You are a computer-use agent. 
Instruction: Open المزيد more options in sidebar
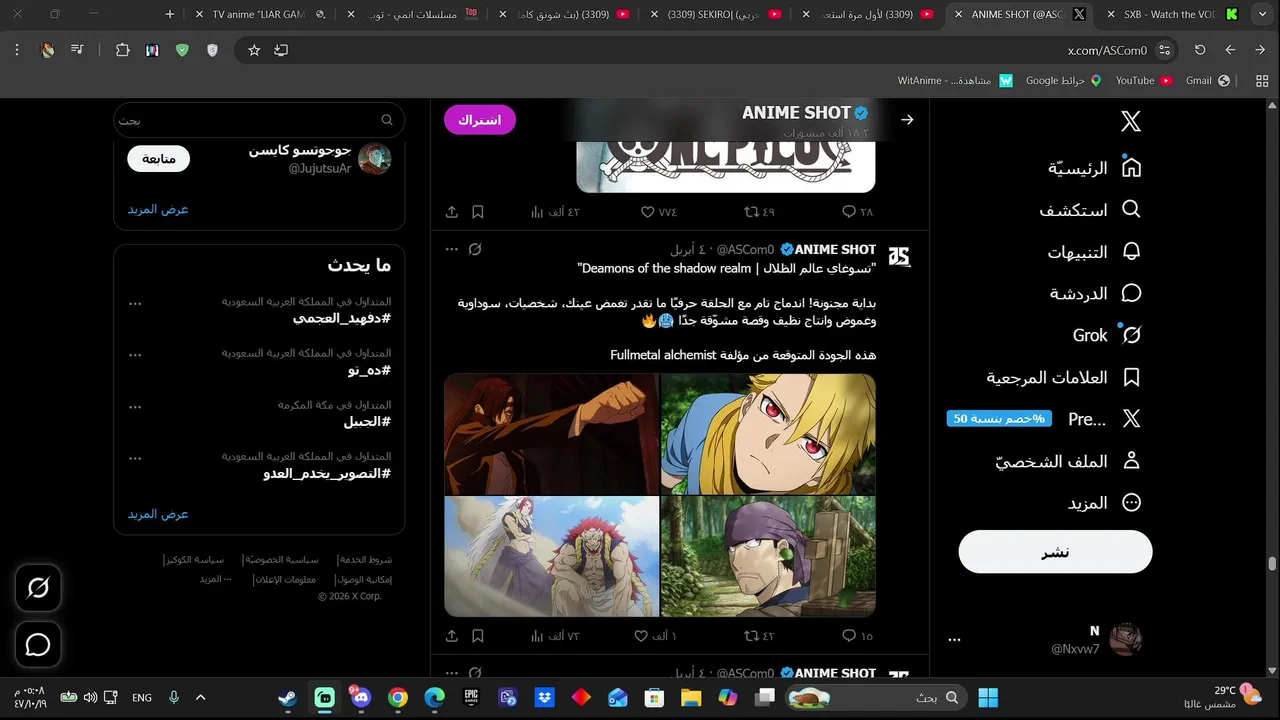[x=1103, y=503]
